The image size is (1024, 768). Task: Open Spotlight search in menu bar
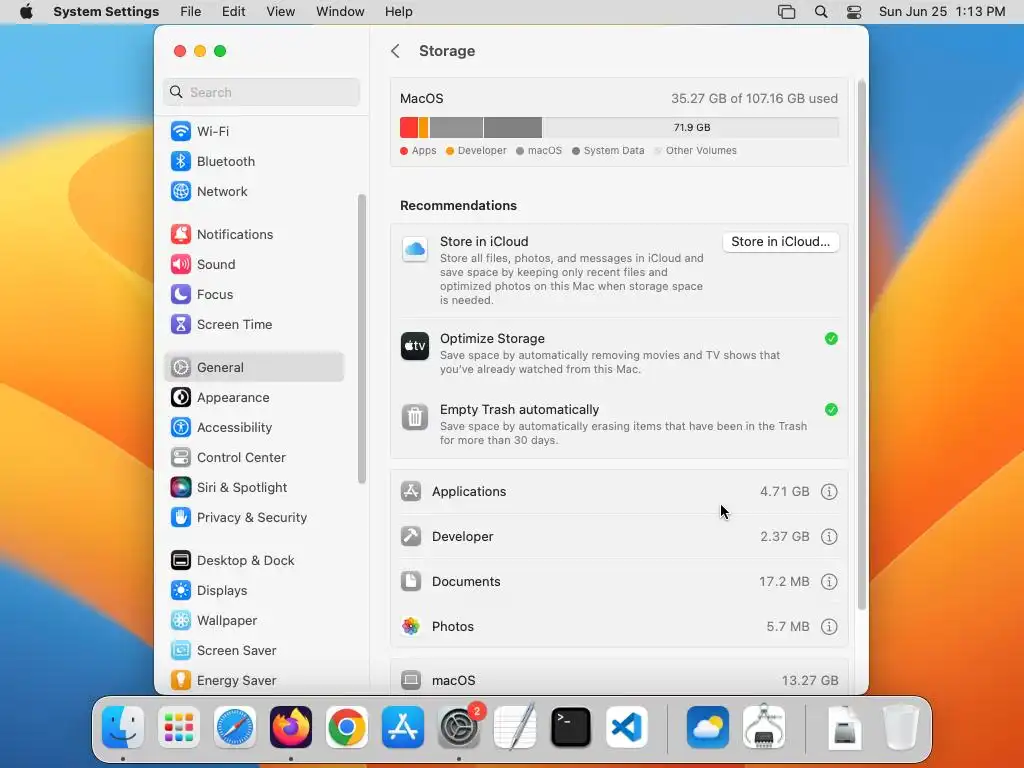click(x=821, y=12)
